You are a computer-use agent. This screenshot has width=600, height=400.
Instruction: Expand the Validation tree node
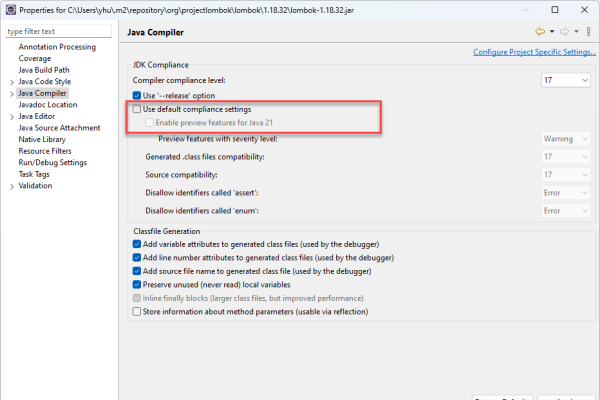11,185
